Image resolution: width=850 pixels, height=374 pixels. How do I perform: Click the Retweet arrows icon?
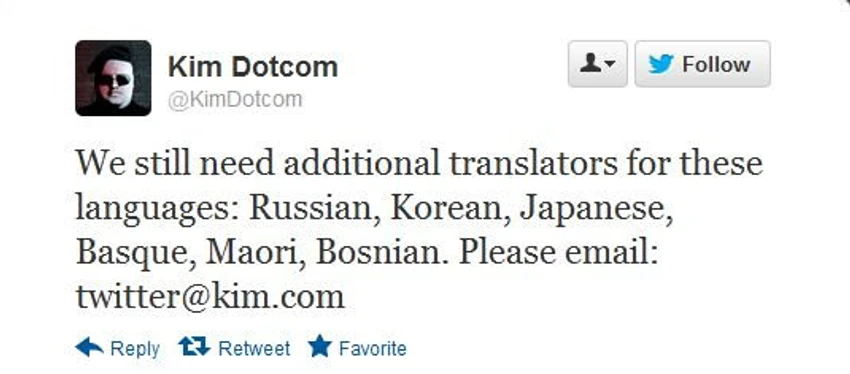(x=194, y=347)
